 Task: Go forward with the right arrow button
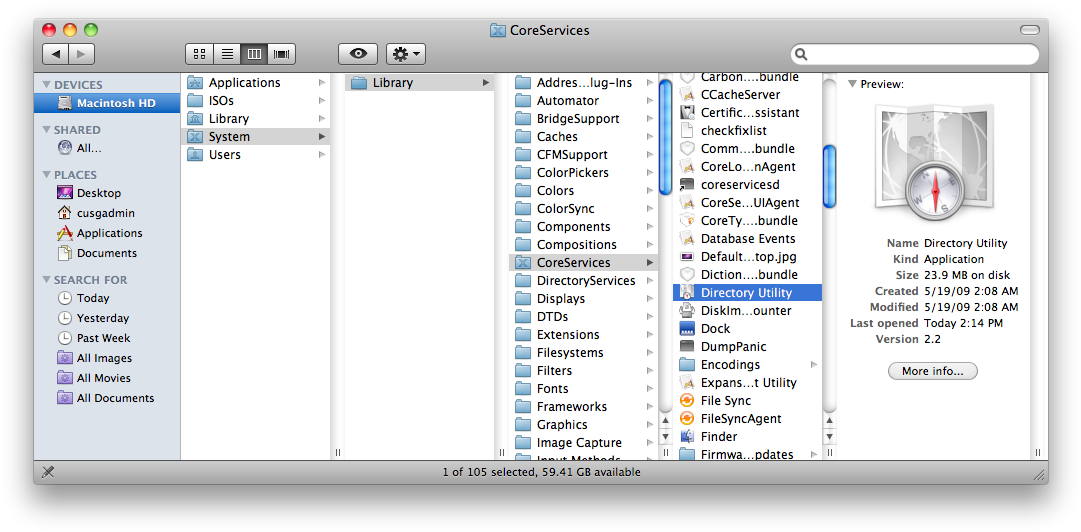tap(82, 54)
